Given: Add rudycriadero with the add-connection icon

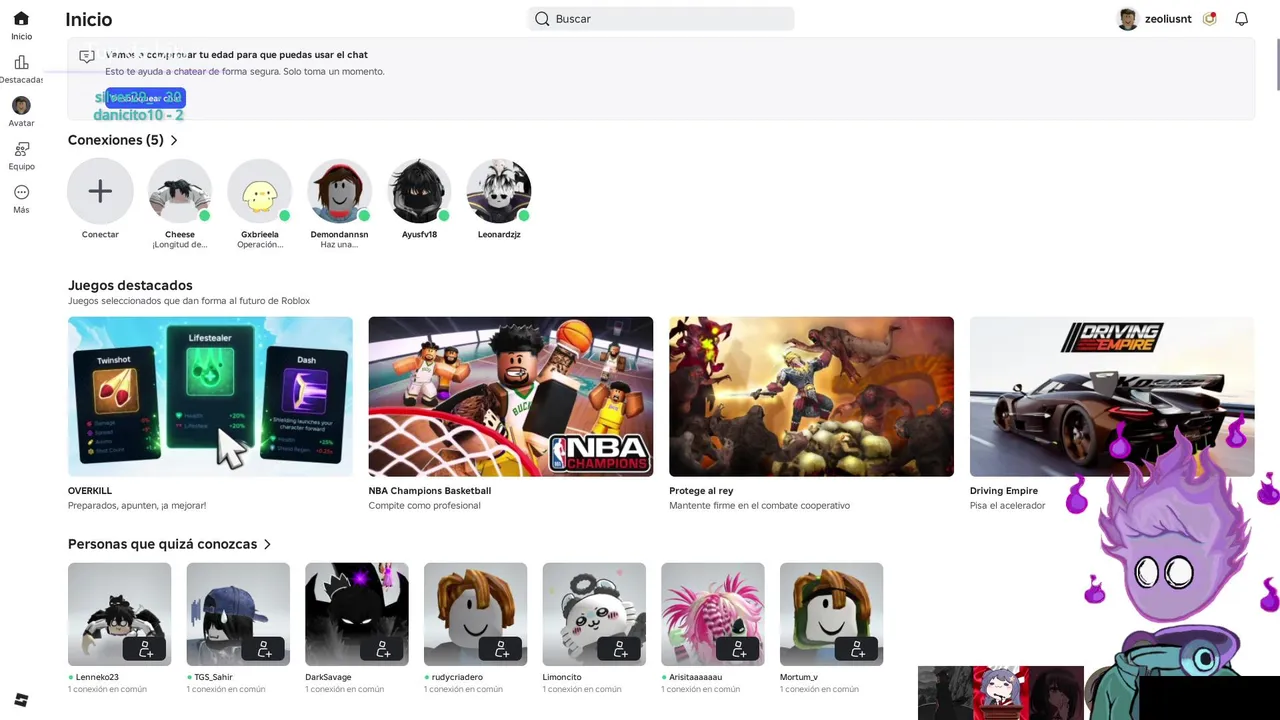Looking at the screenshot, I should [501, 650].
